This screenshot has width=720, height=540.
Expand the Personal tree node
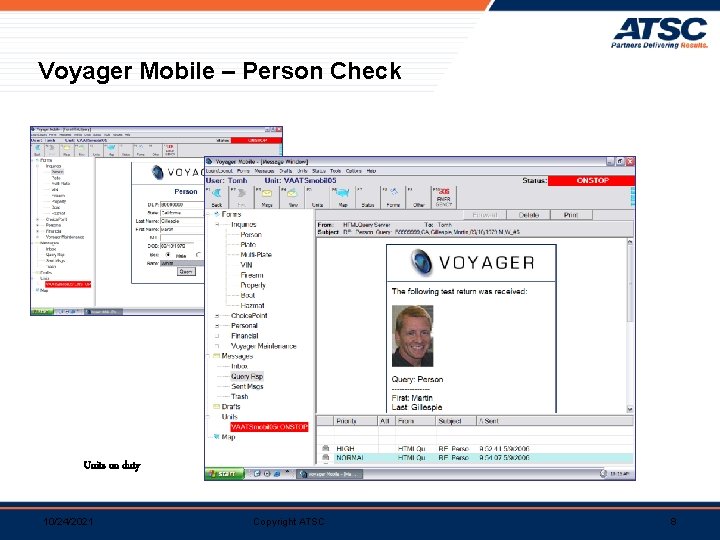(217, 326)
